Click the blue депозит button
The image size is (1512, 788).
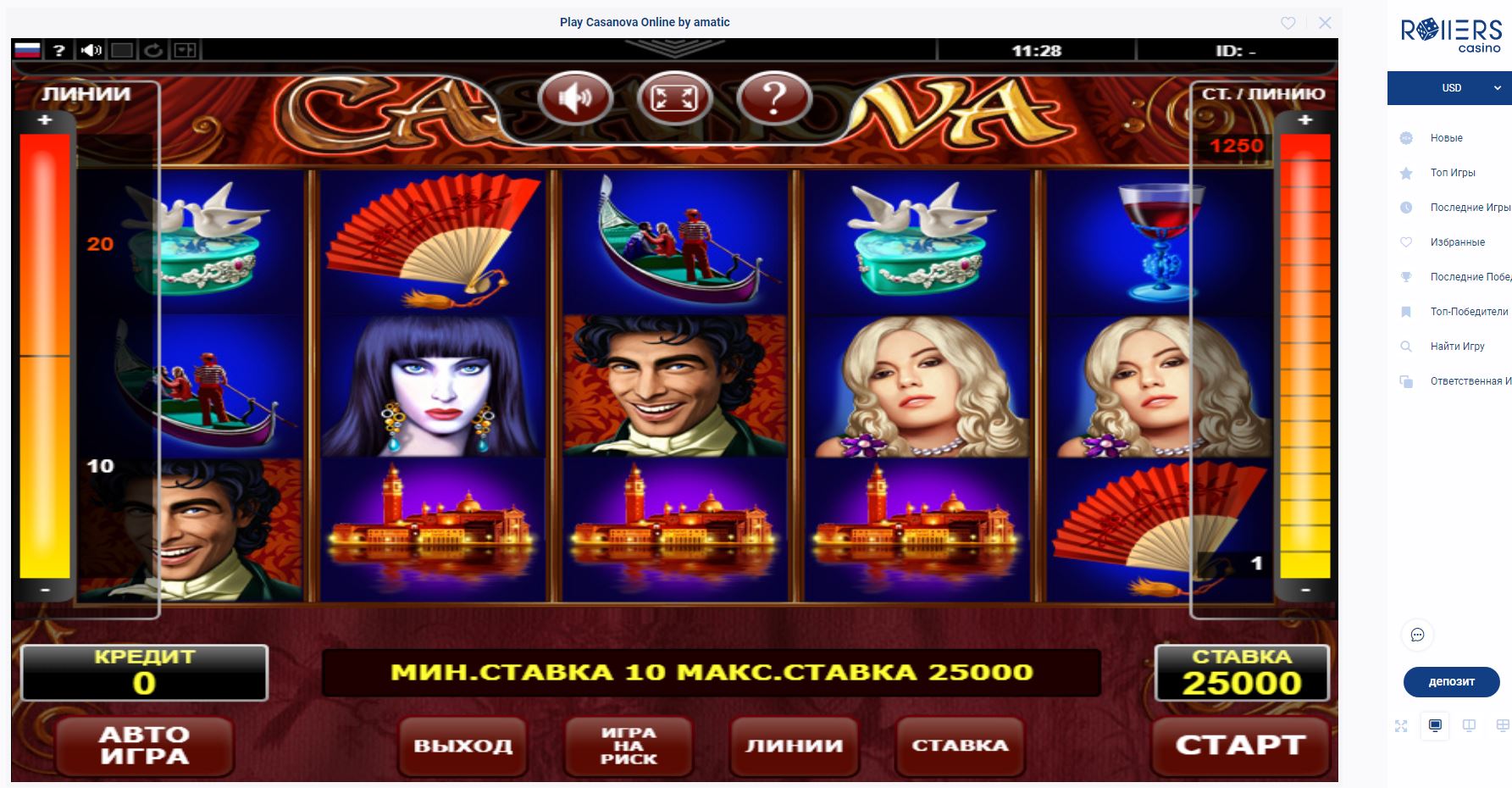pos(1451,681)
